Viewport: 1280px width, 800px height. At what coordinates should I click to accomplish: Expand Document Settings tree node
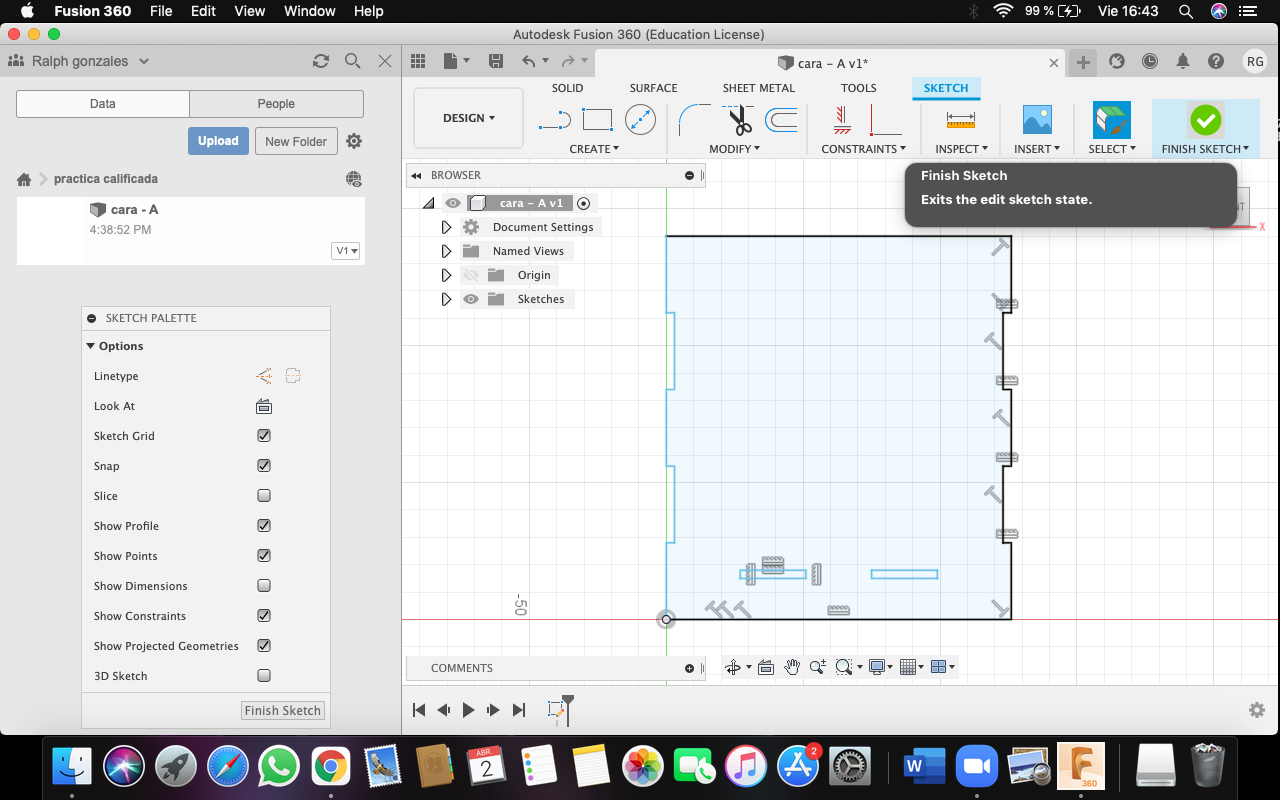tap(447, 227)
